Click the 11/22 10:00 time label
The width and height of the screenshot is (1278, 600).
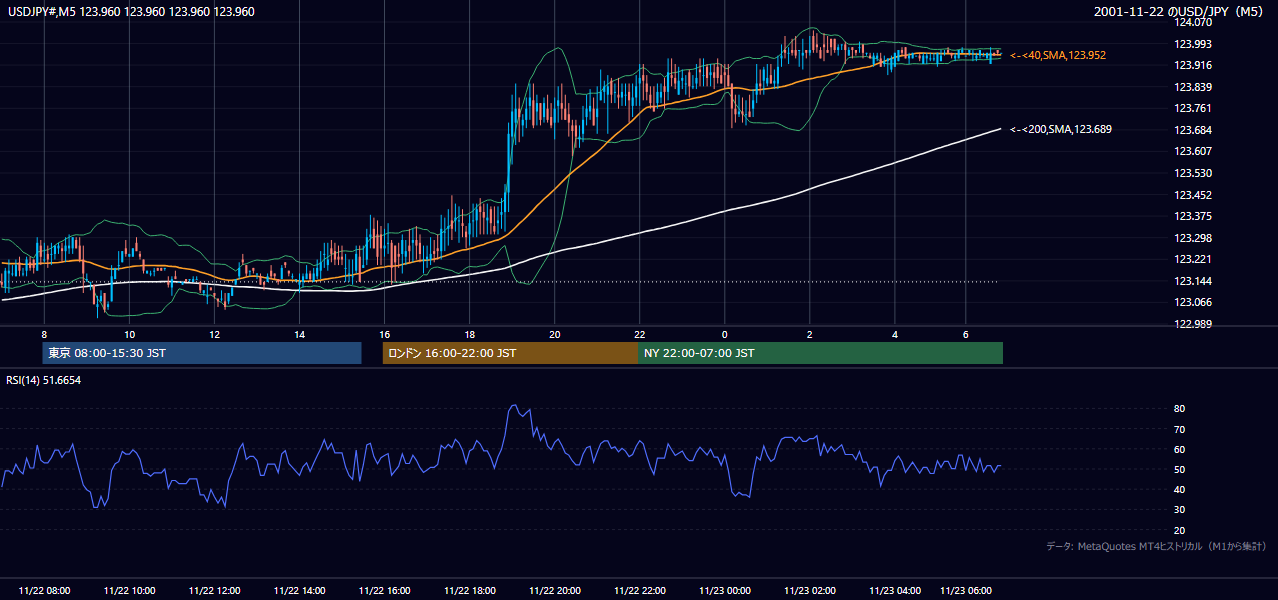coord(129,591)
